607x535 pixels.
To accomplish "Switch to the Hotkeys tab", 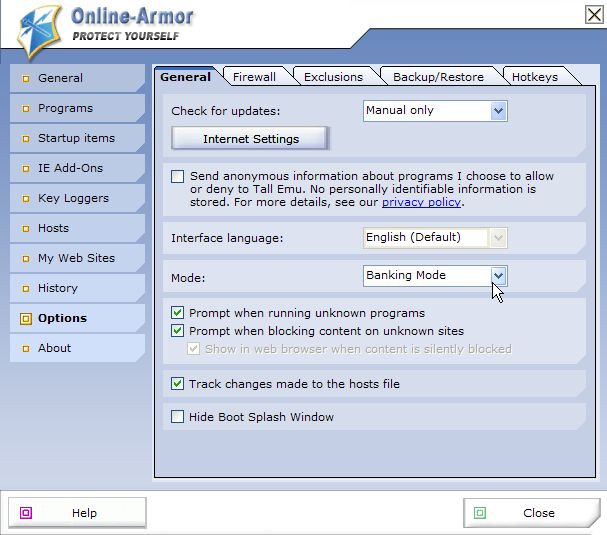I will click(x=535, y=77).
